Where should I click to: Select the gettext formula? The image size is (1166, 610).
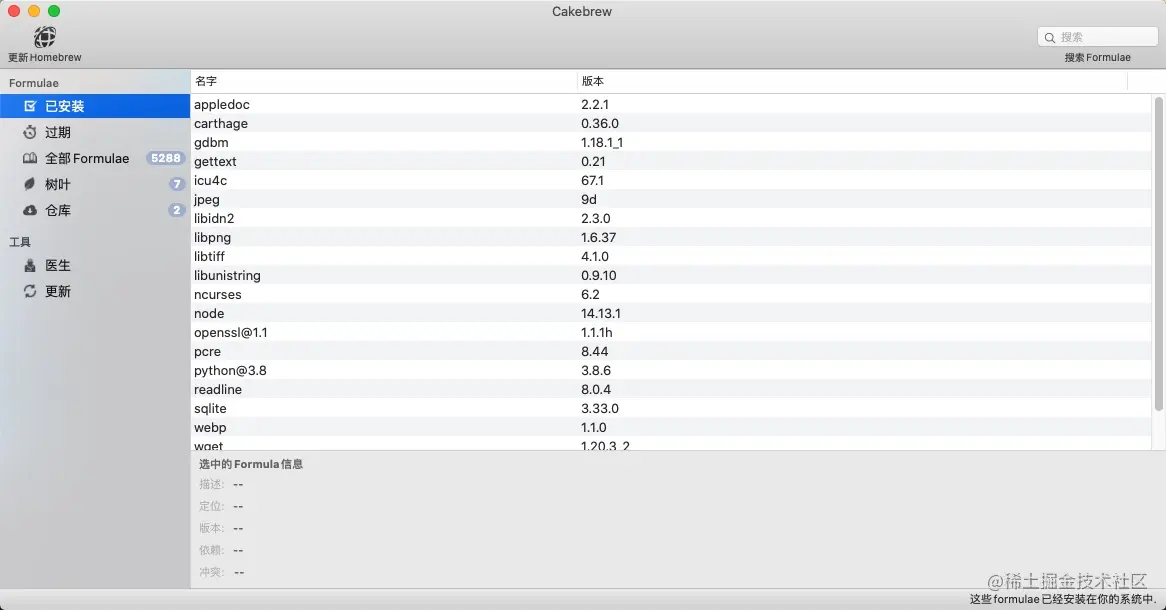point(671,161)
